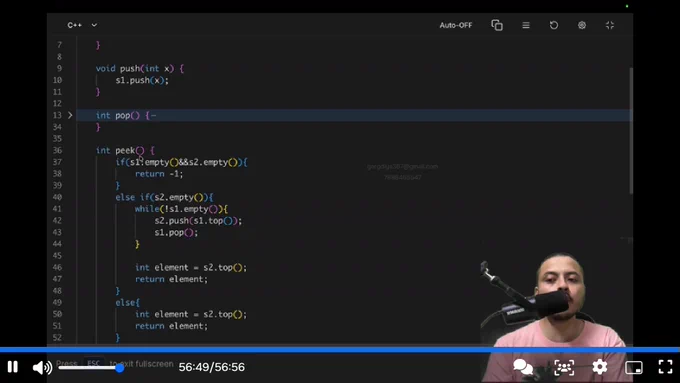This screenshot has height=383, width=680.
Task: Click 'return element;' on line 47
Action: pos(171,279)
